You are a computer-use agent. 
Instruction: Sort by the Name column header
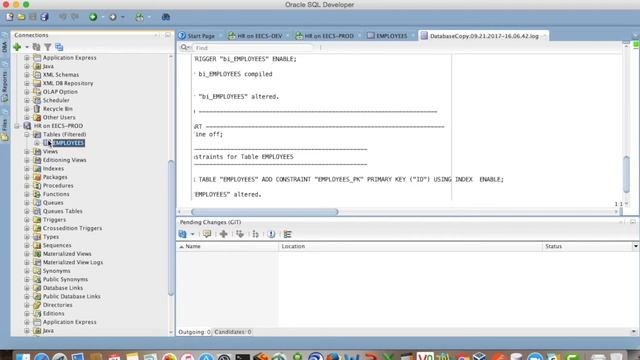(x=227, y=247)
